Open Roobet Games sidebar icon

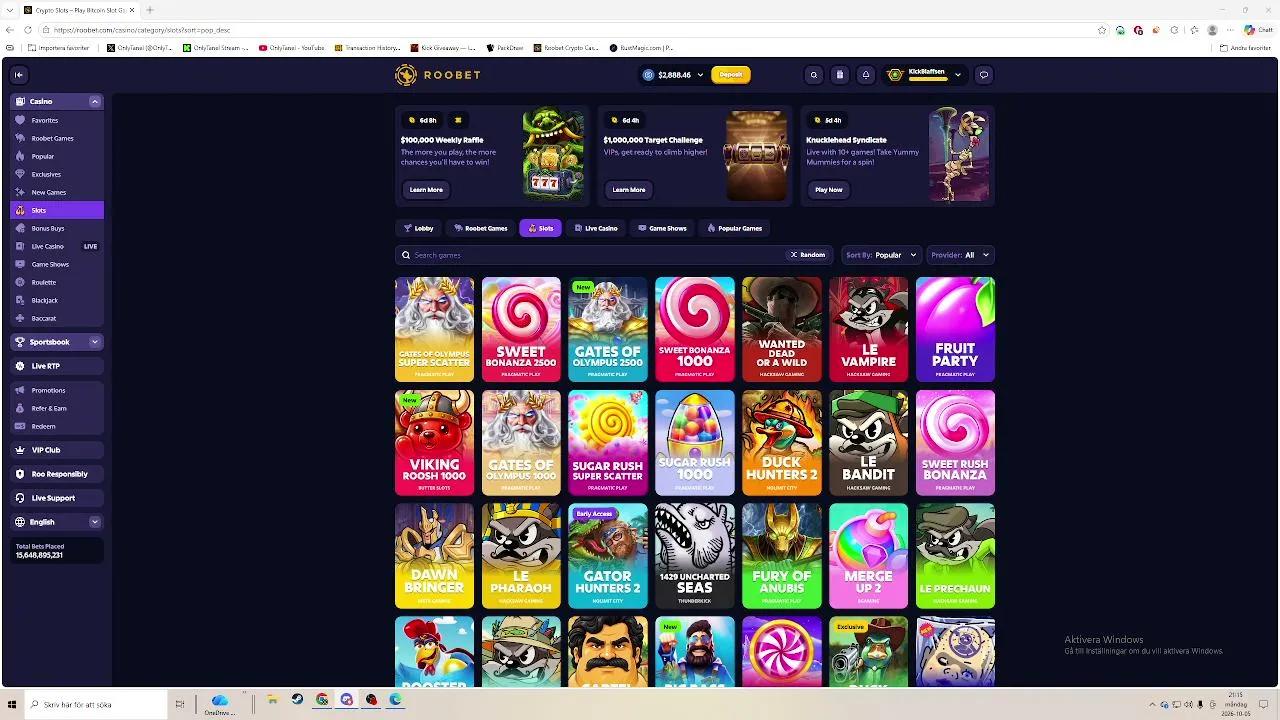pyautogui.click(x=20, y=138)
